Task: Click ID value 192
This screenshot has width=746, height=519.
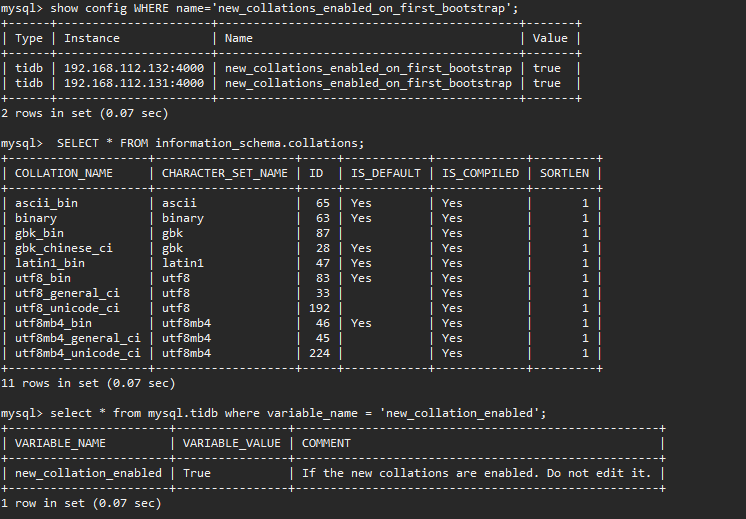Action: tap(319, 308)
